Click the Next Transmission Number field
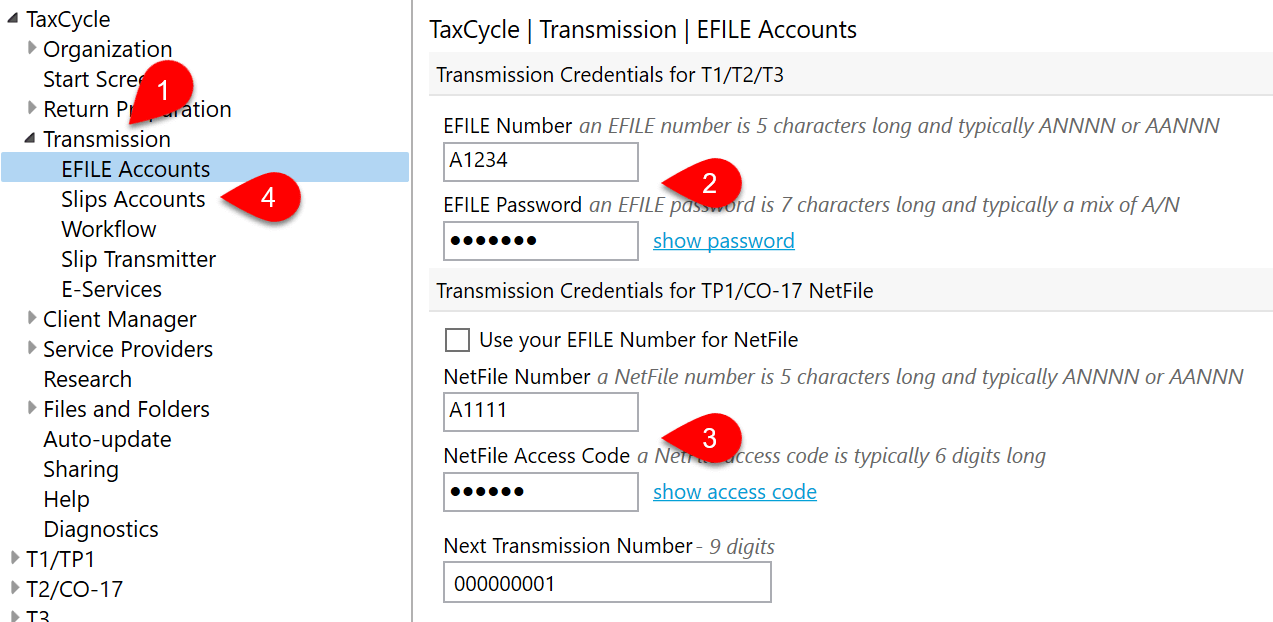The image size is (1273, 622). pyautogui.click(x=606, y=582)
